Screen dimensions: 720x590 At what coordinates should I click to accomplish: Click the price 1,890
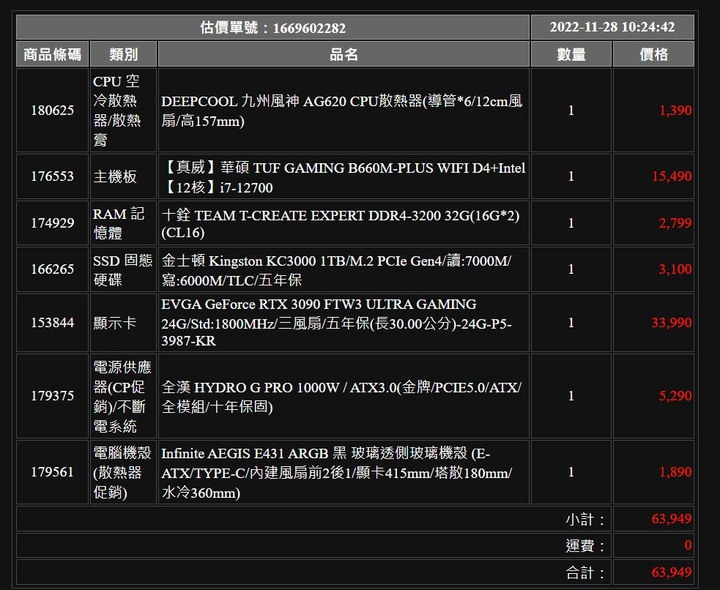[675, 472]
